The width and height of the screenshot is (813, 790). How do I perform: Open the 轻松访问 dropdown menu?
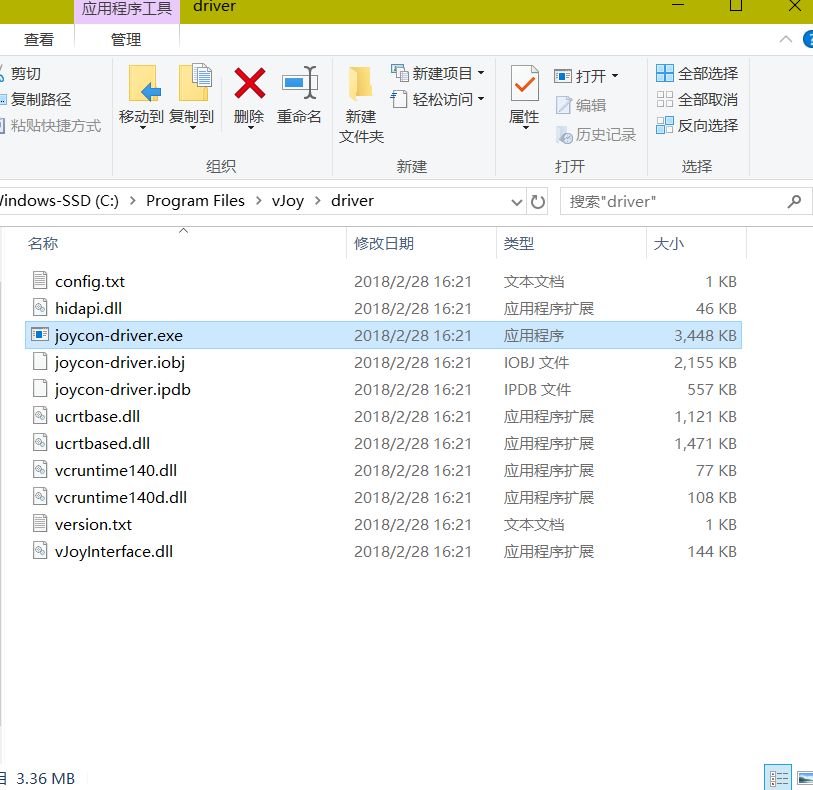[x=481, y=100]
